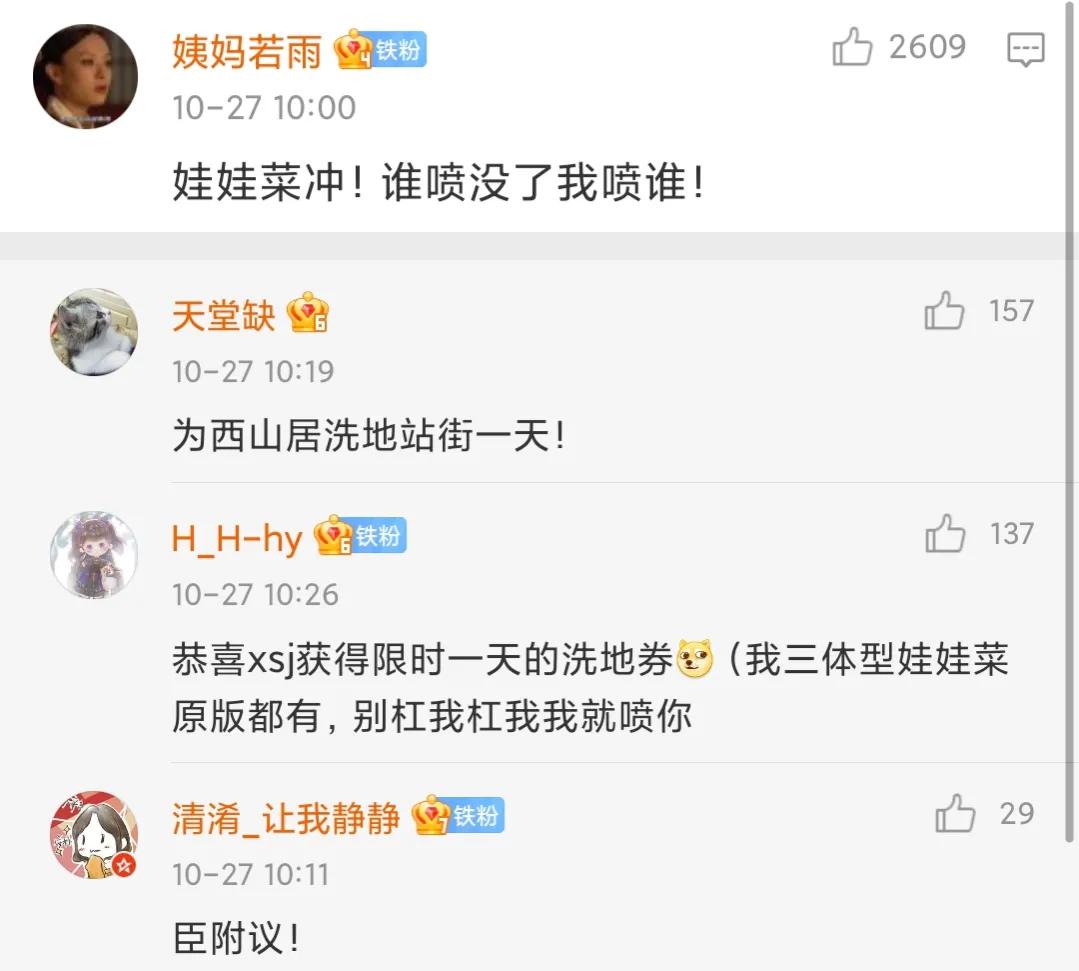Click the comment options icon top right
1079x971 pixels.
1026,48
